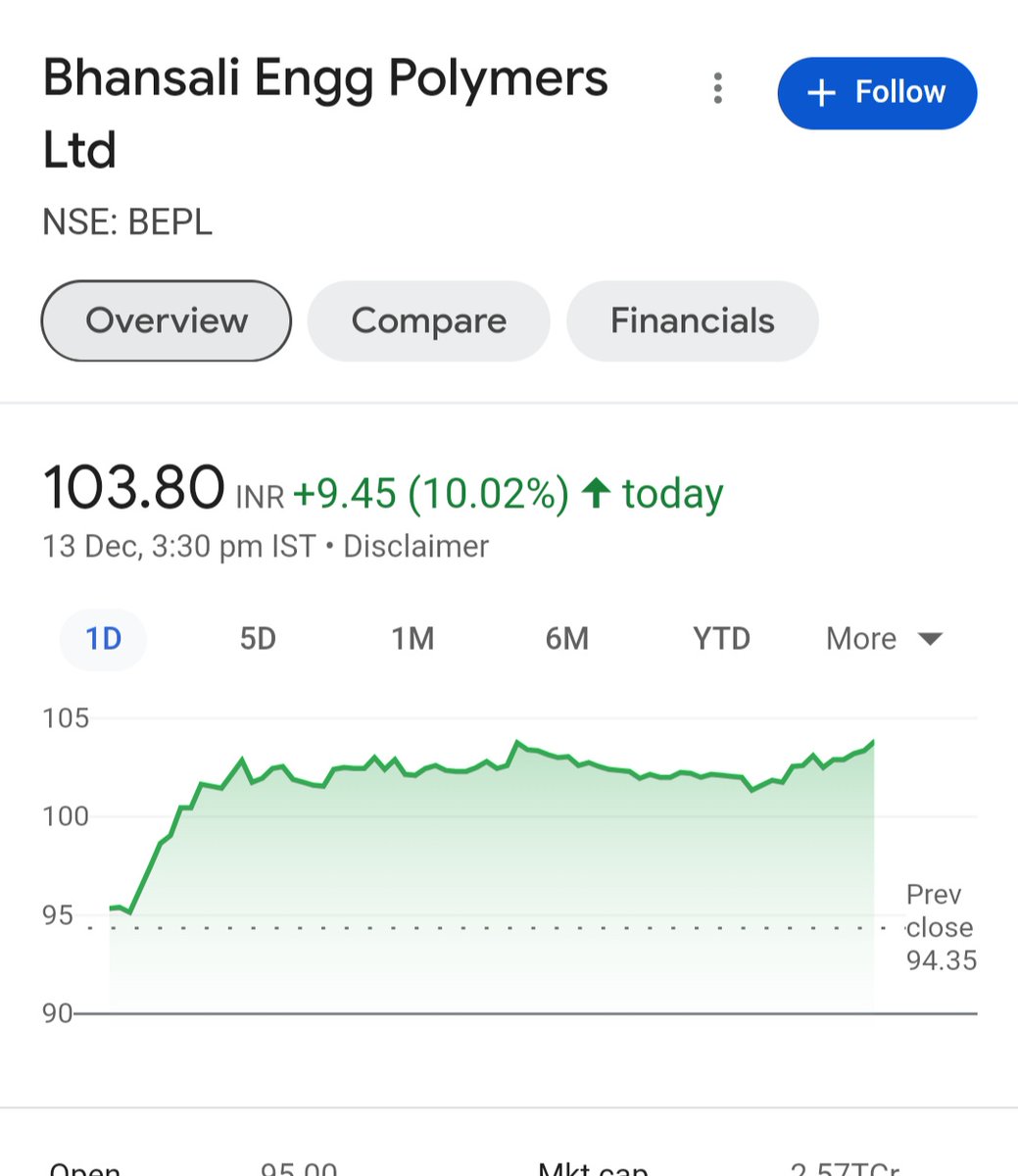The image size is (1018, 1176).
Task: Enable the 6M chart range
Action: click(567, 638)
